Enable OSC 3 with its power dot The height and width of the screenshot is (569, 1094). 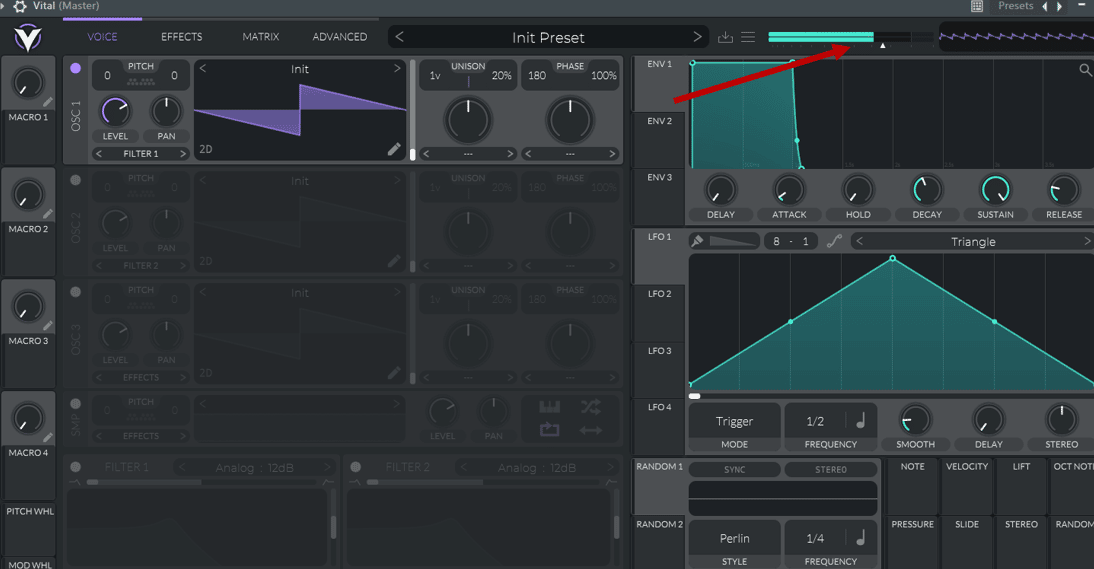(75, 292)
